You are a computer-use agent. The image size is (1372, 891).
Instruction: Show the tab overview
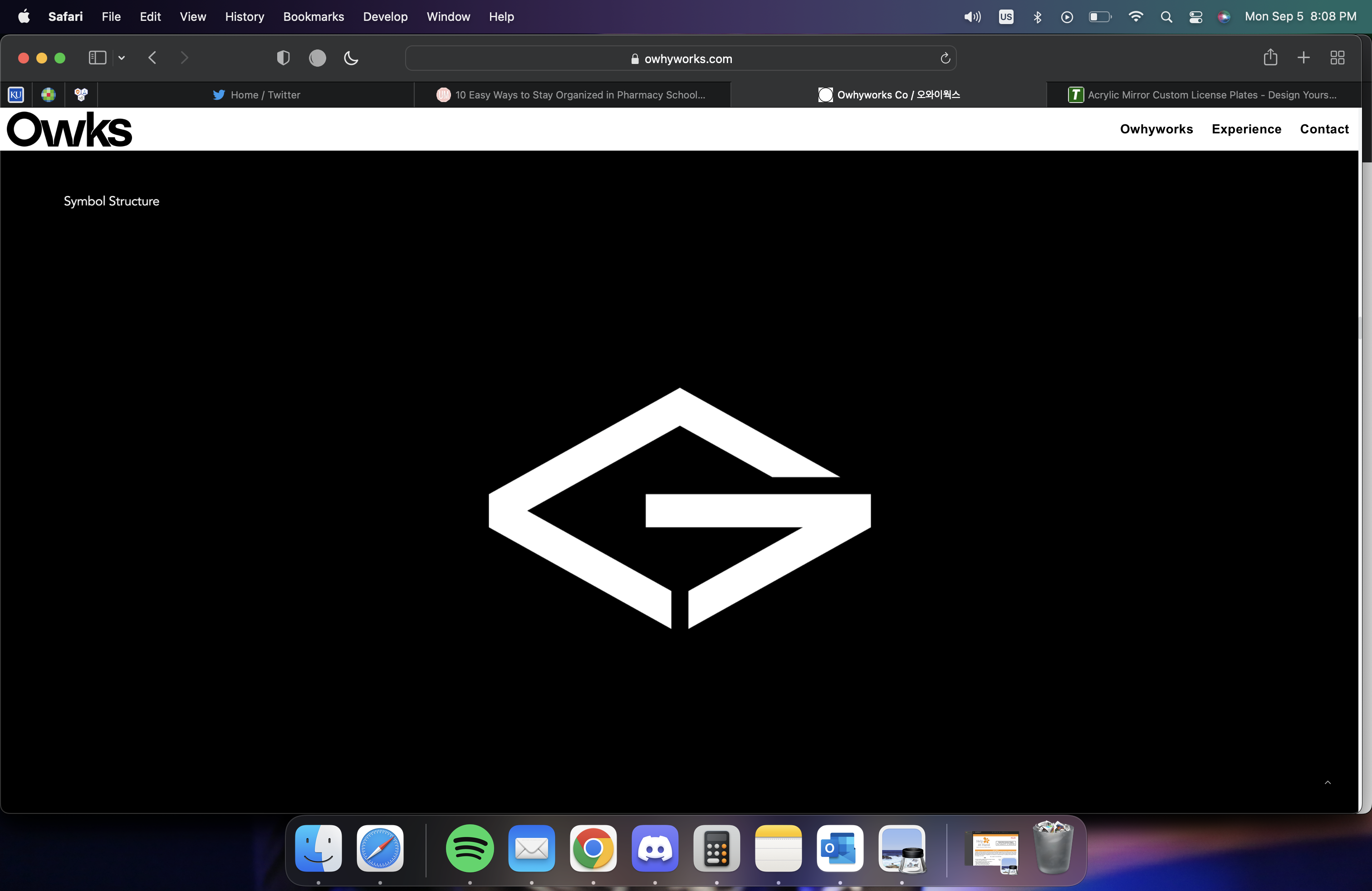pyautogui.click(x=1338, y=58)
